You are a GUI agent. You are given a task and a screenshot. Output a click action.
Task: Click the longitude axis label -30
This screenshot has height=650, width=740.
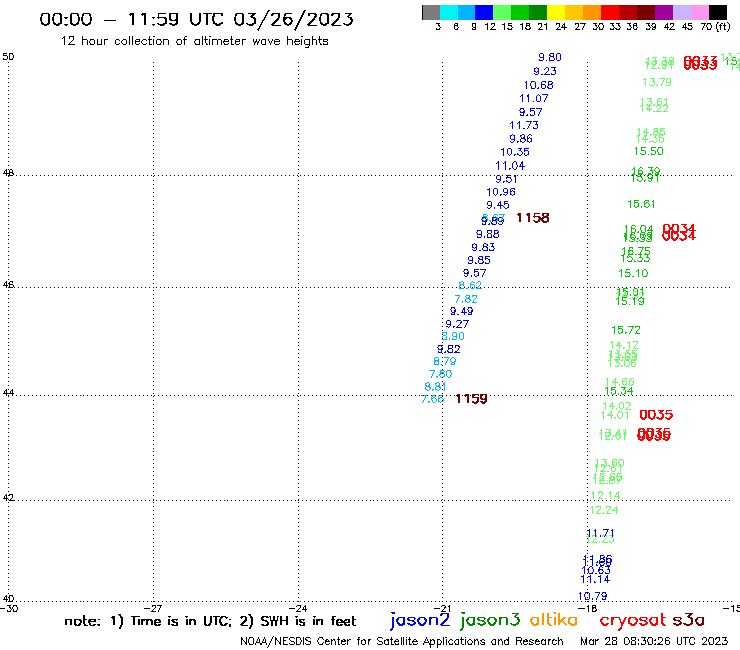(x=9, y=608)
